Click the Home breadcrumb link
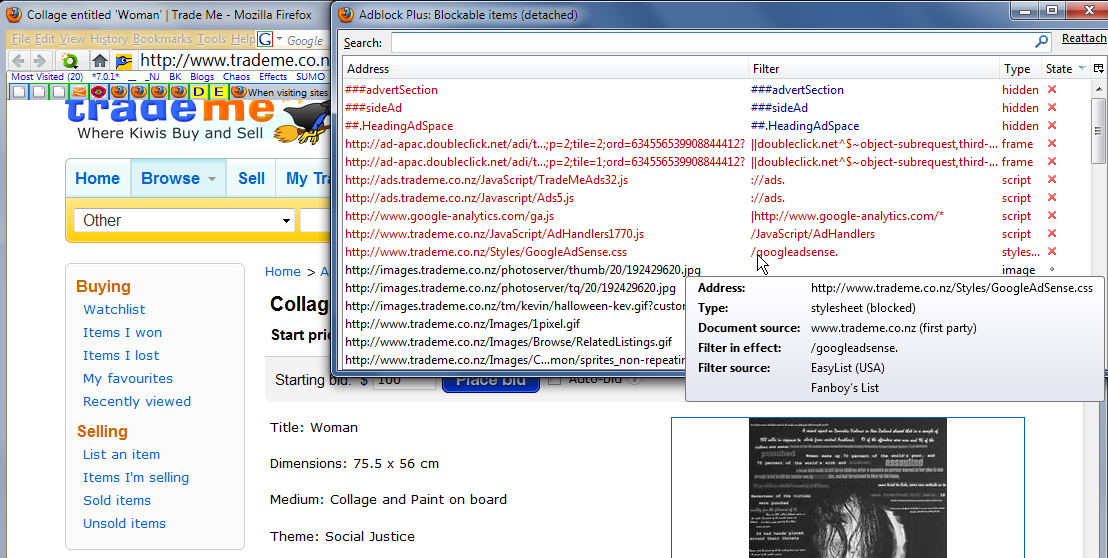 point(283,271)
